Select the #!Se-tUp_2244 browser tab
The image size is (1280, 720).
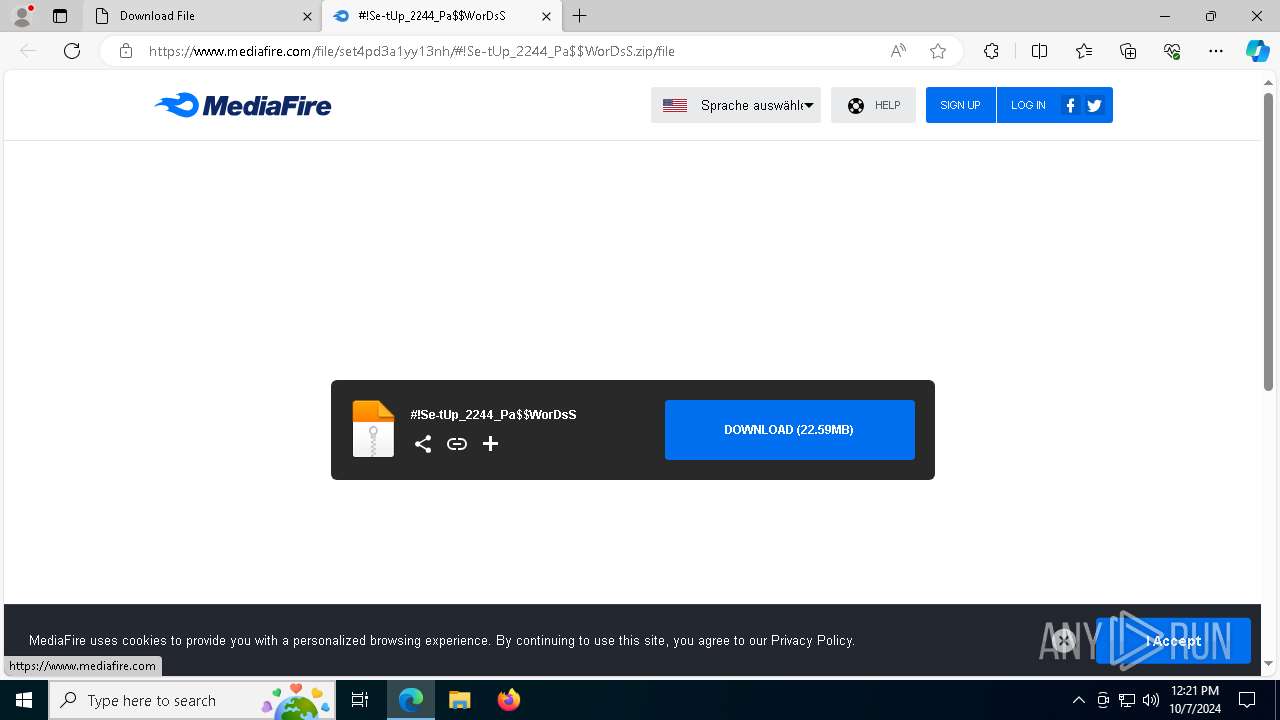[440, 16]
